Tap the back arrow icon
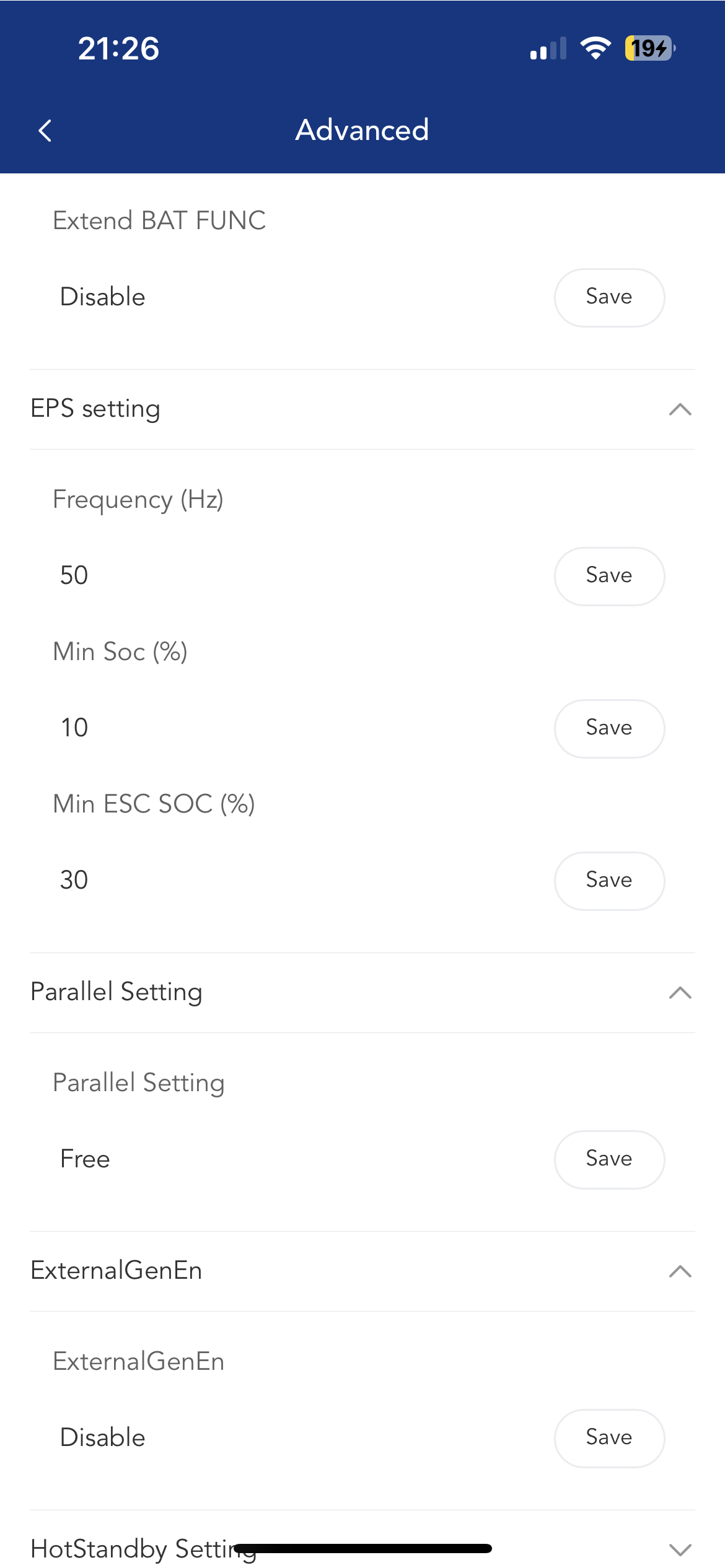The height and width of the screenshot is (1568, 725). tap(45, 130)
